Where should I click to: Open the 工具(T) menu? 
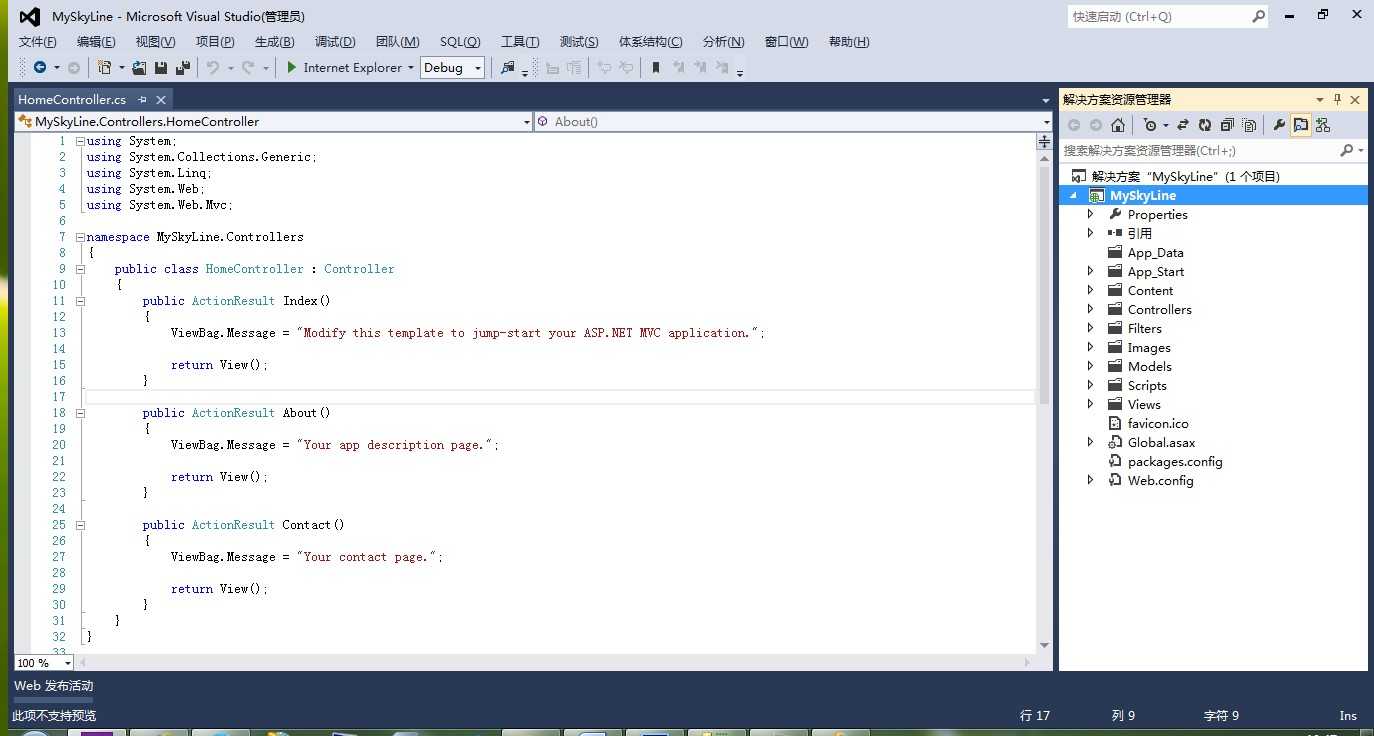point(520,41)
